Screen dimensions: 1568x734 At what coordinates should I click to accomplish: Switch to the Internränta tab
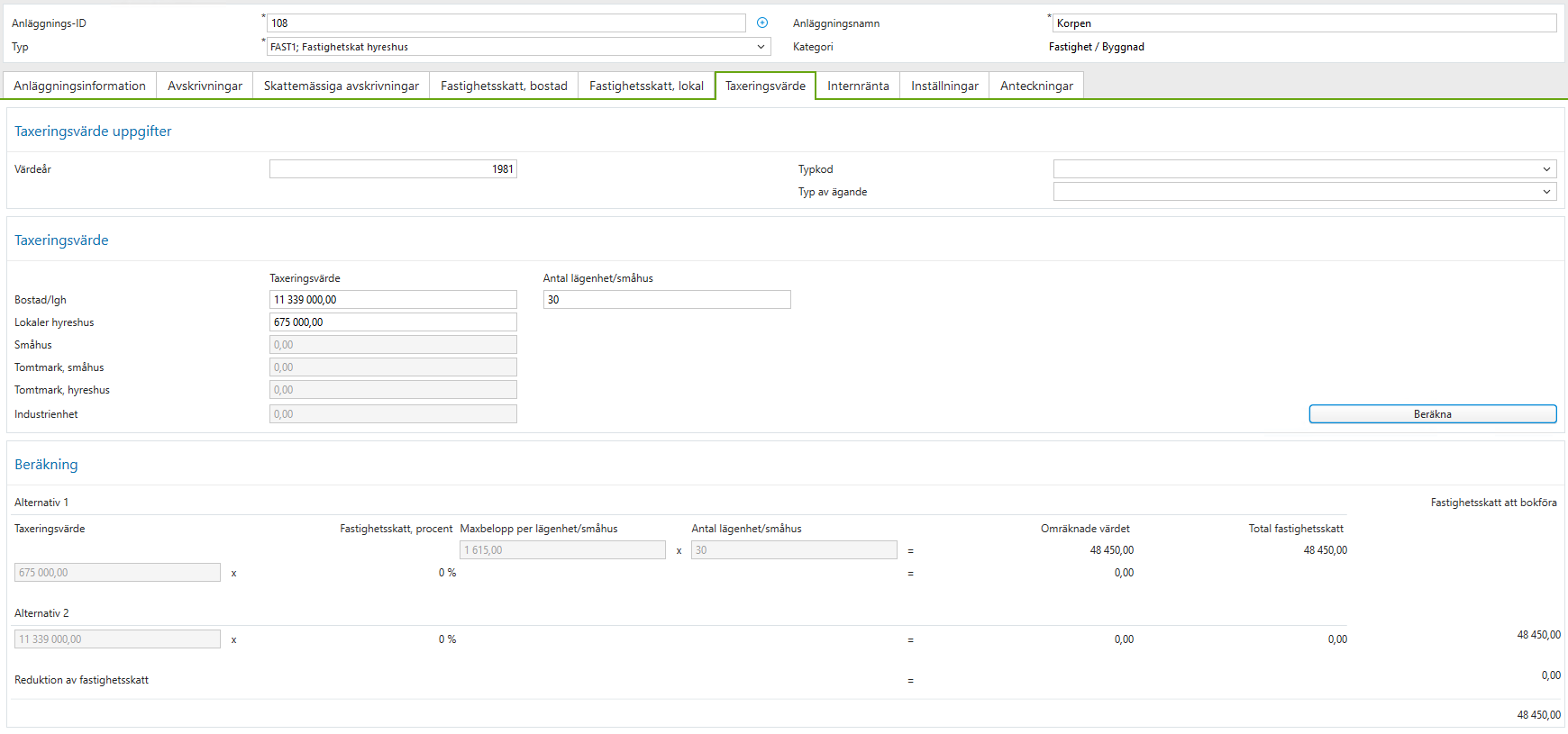858,86
